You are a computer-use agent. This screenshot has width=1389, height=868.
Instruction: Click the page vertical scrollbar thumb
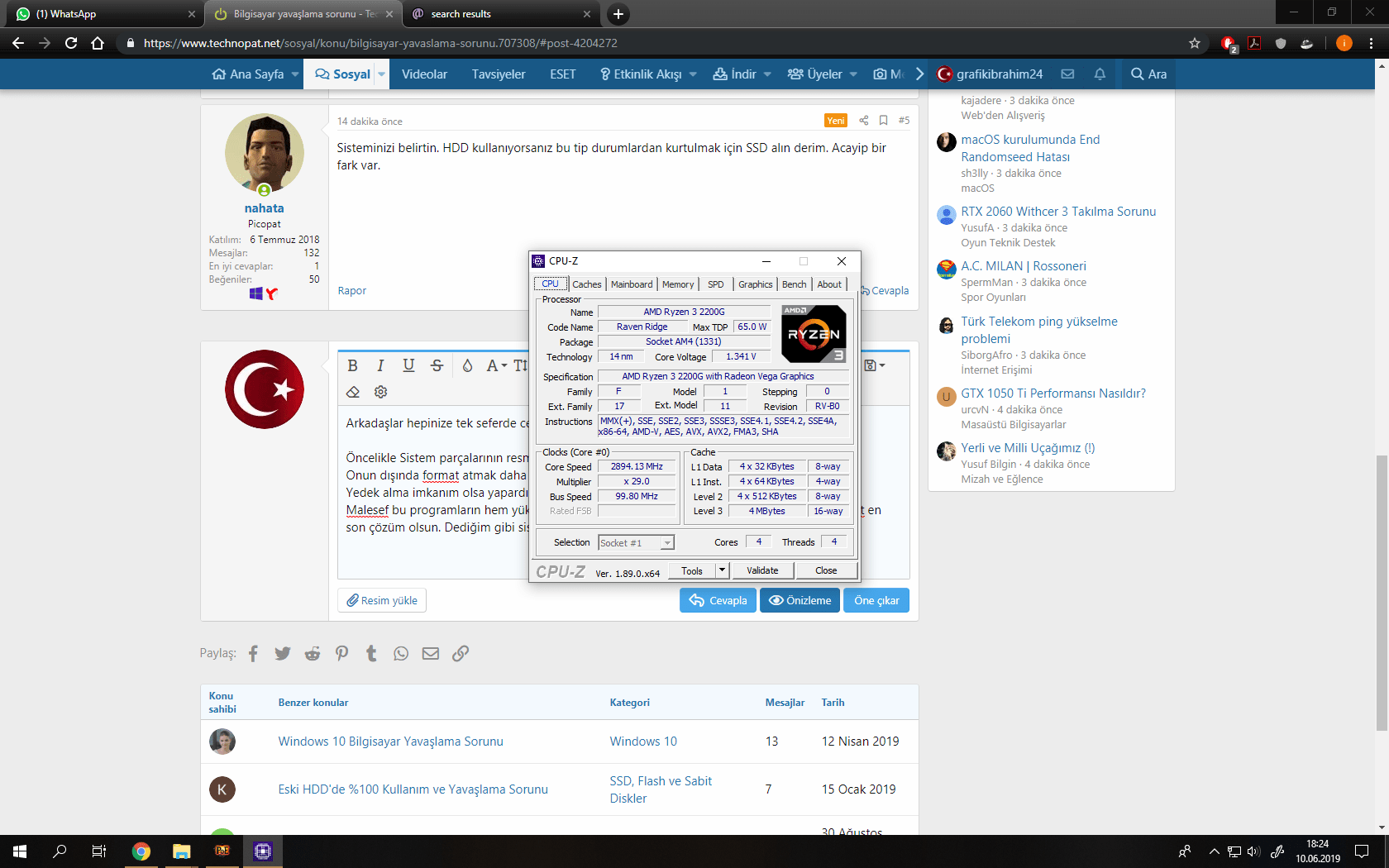(1382, 593)
